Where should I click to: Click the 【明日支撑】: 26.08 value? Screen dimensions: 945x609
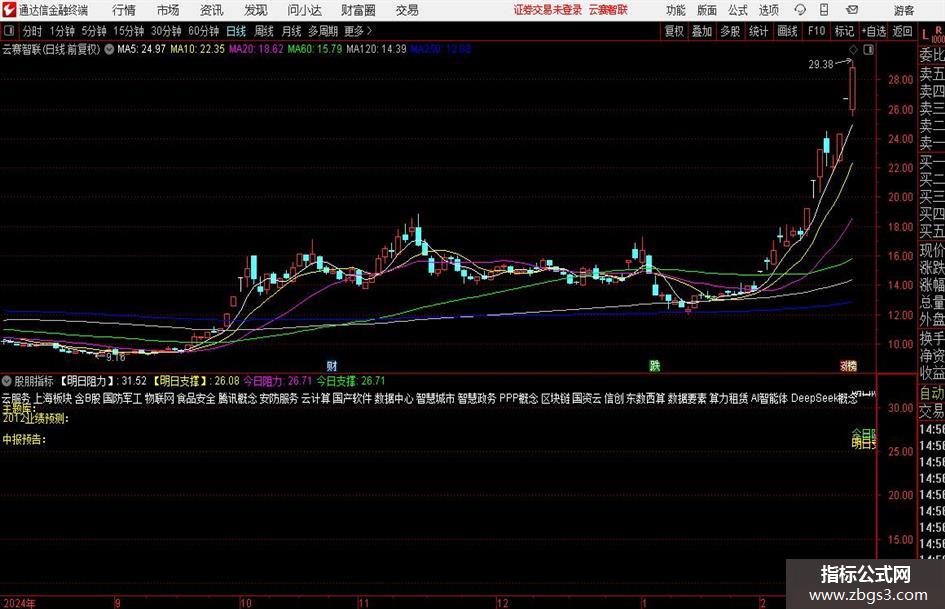195,381
